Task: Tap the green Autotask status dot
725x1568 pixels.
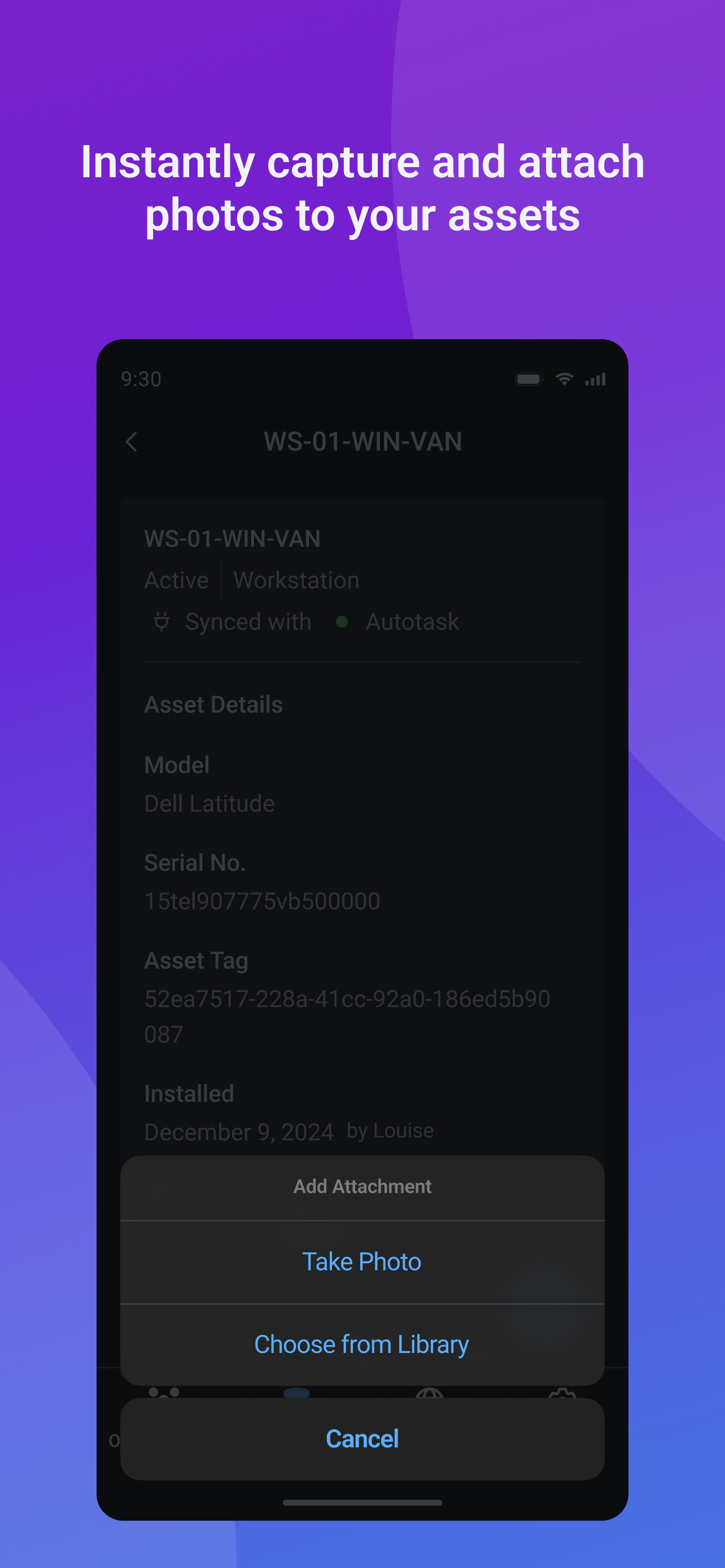Action: click(x=342, y=621)
